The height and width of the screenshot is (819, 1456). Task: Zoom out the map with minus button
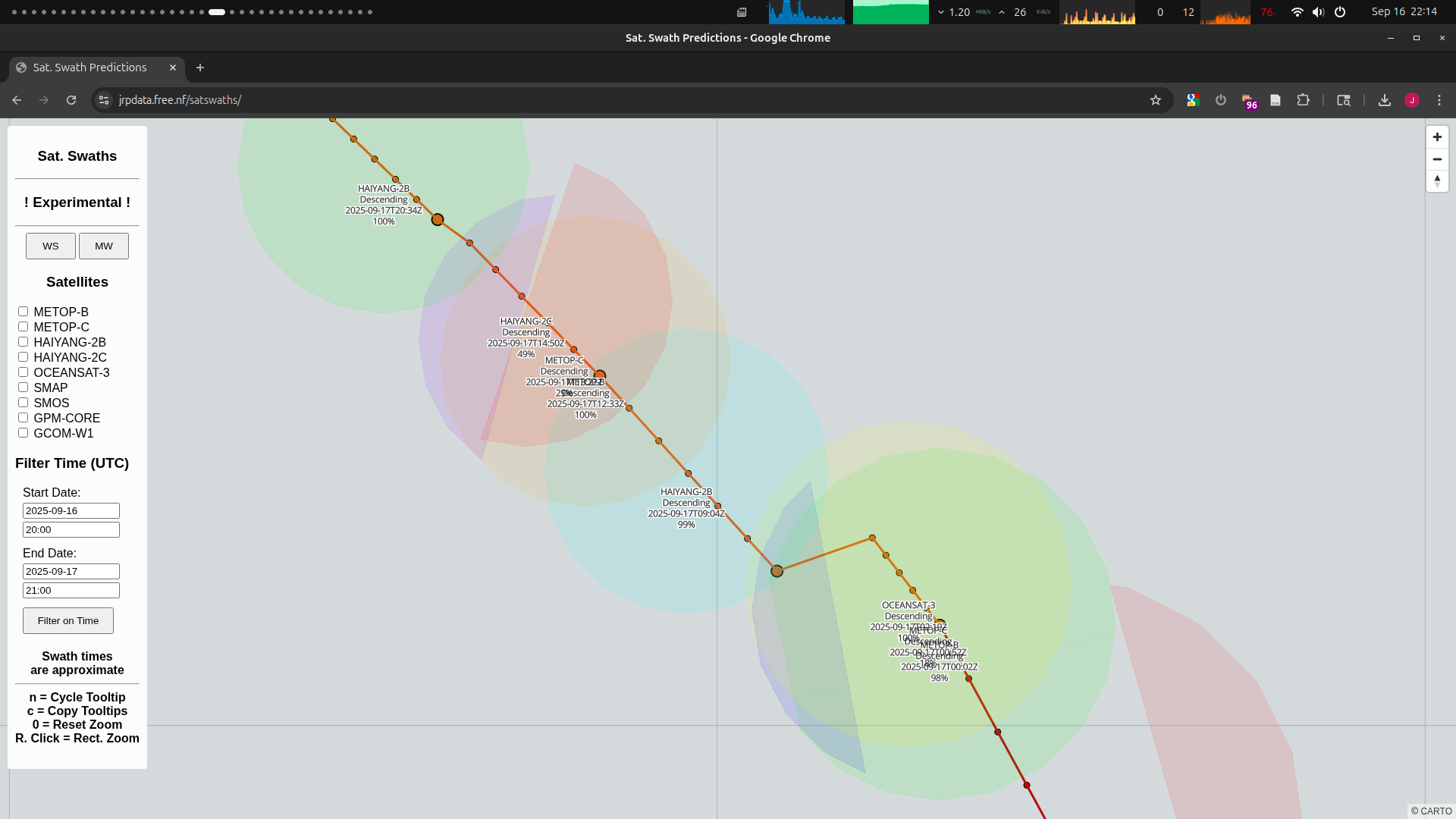point(1437,159)
